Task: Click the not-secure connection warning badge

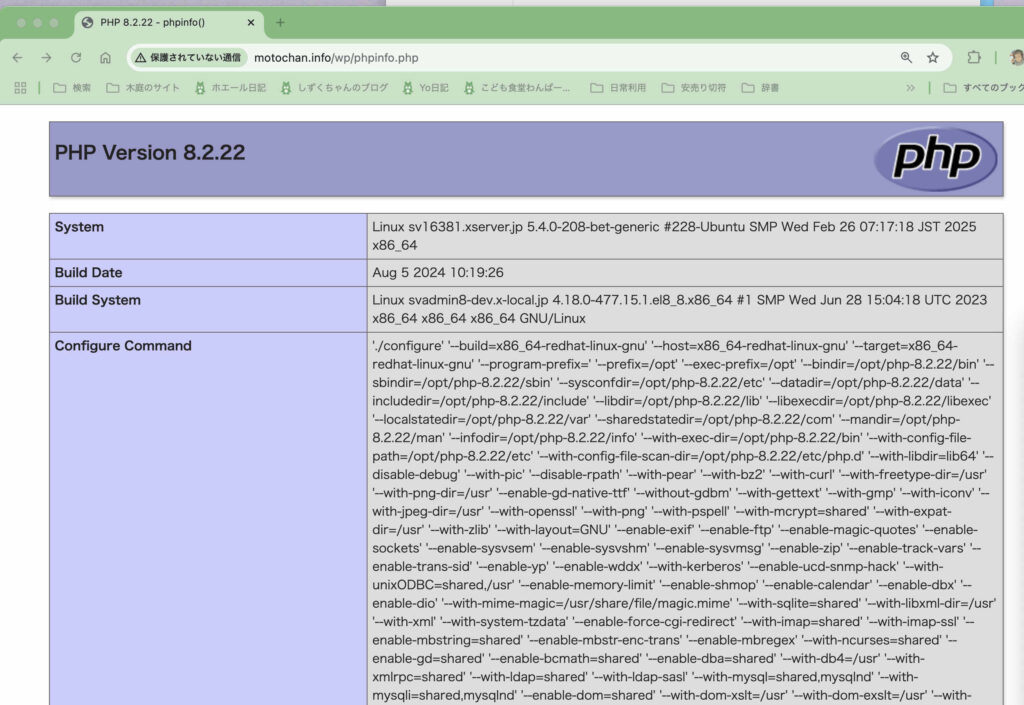Action: (188, 57)
